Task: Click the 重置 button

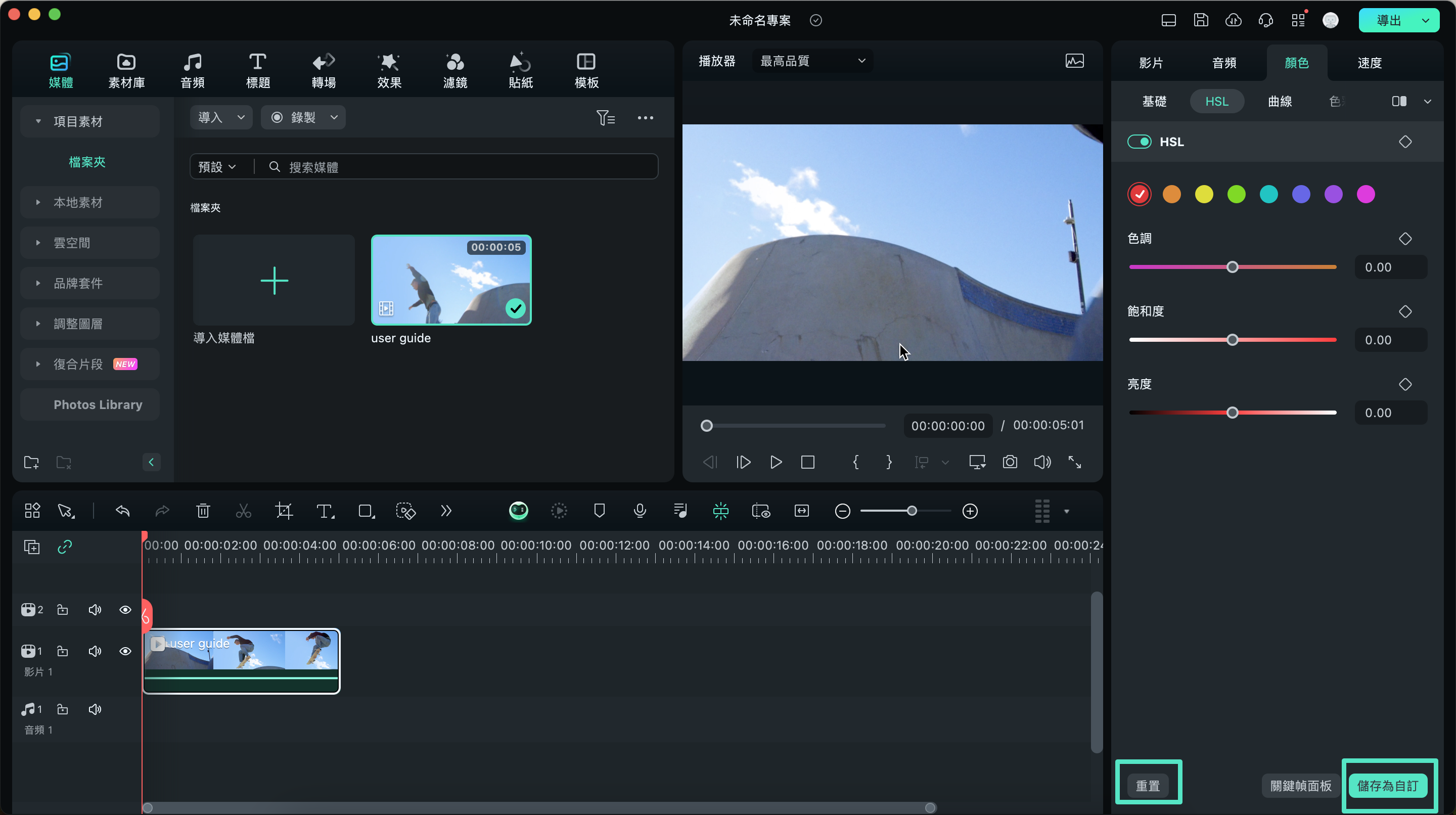Action: [x=1148, y=785]
